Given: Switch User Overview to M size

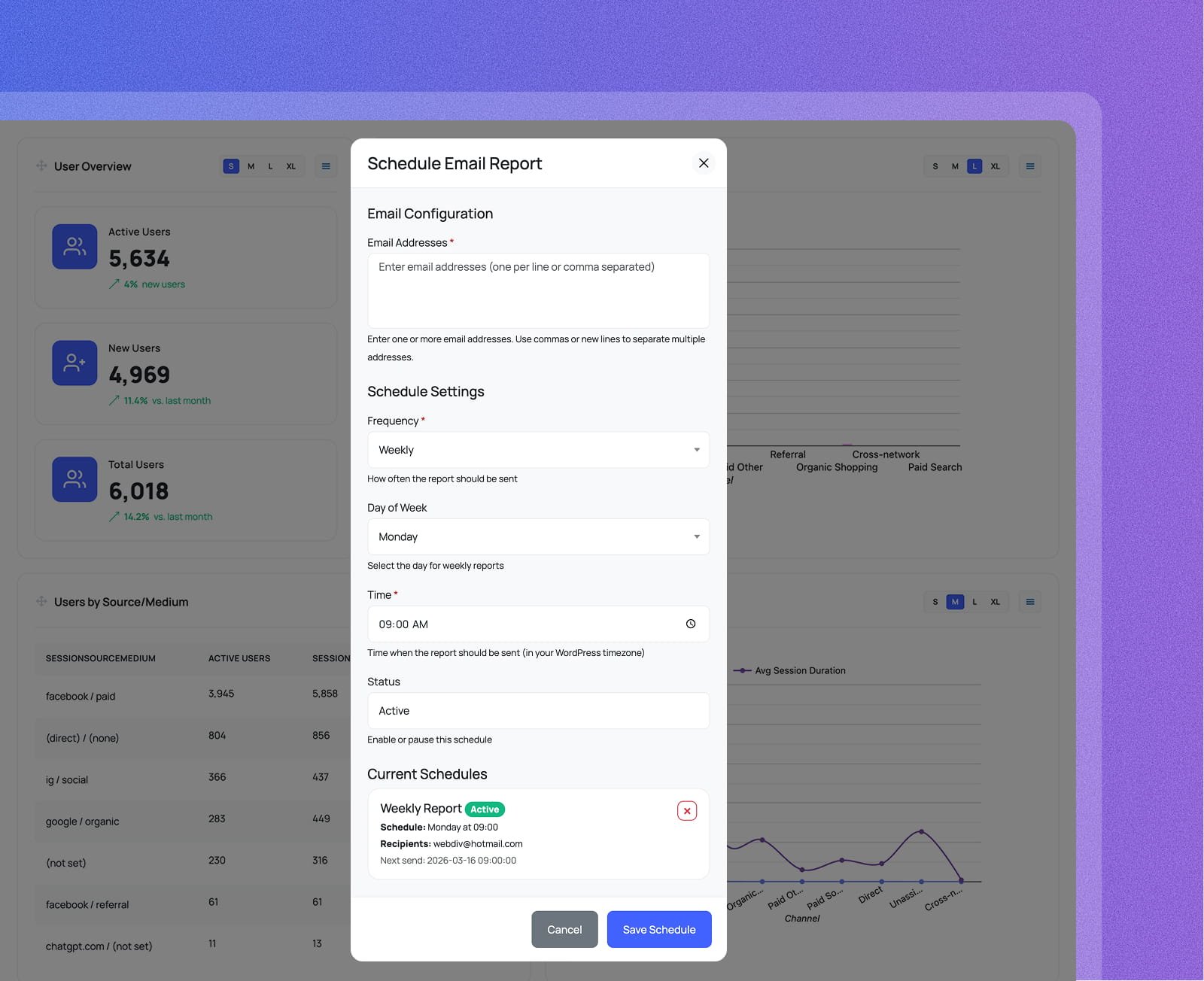Looking at the screenshot, I should [250, 166].
